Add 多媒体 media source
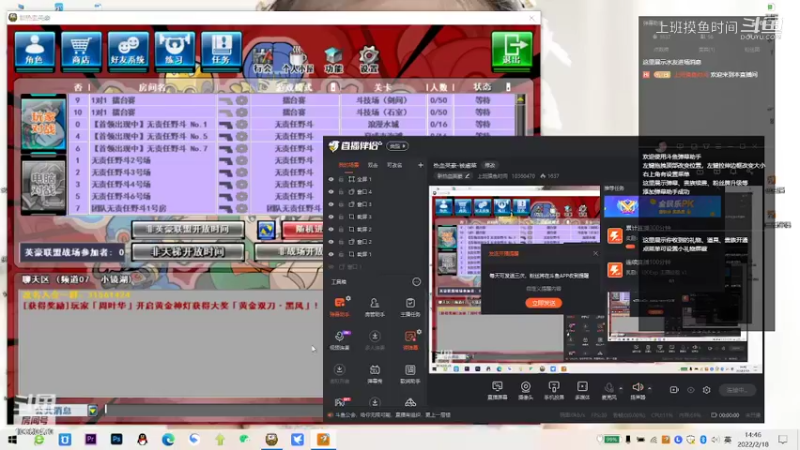 tap(582, 390)
